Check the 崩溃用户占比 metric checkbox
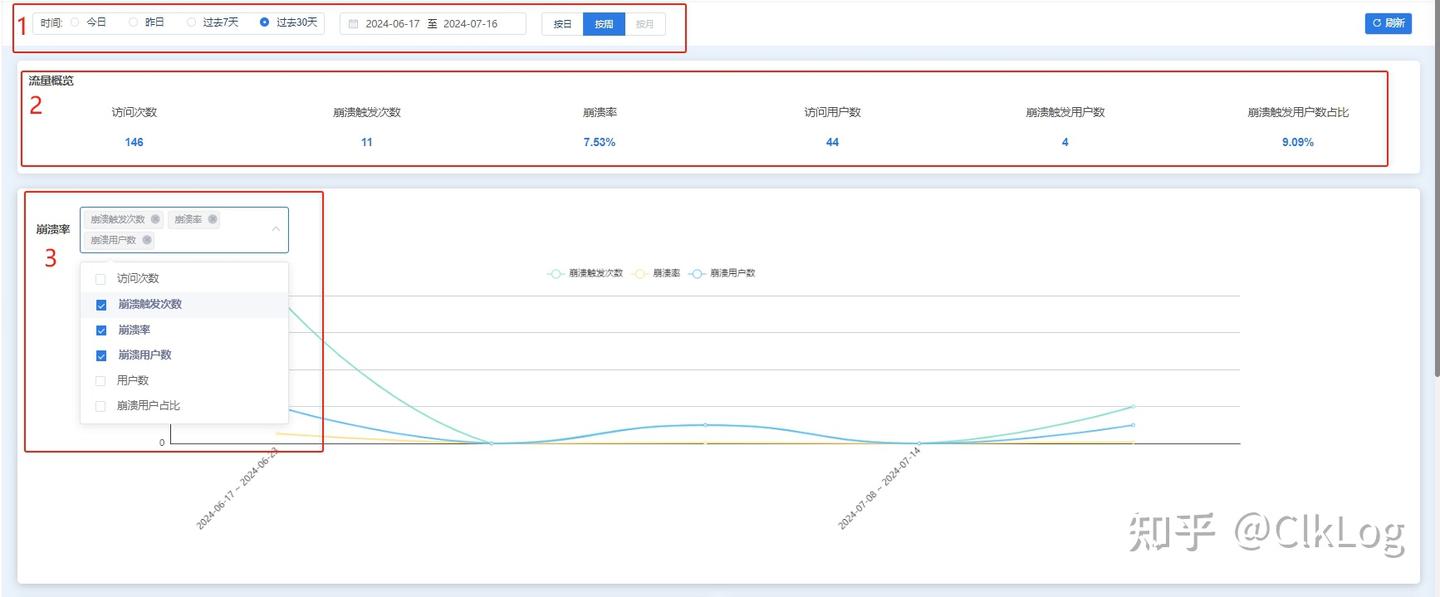 point(100,405)
